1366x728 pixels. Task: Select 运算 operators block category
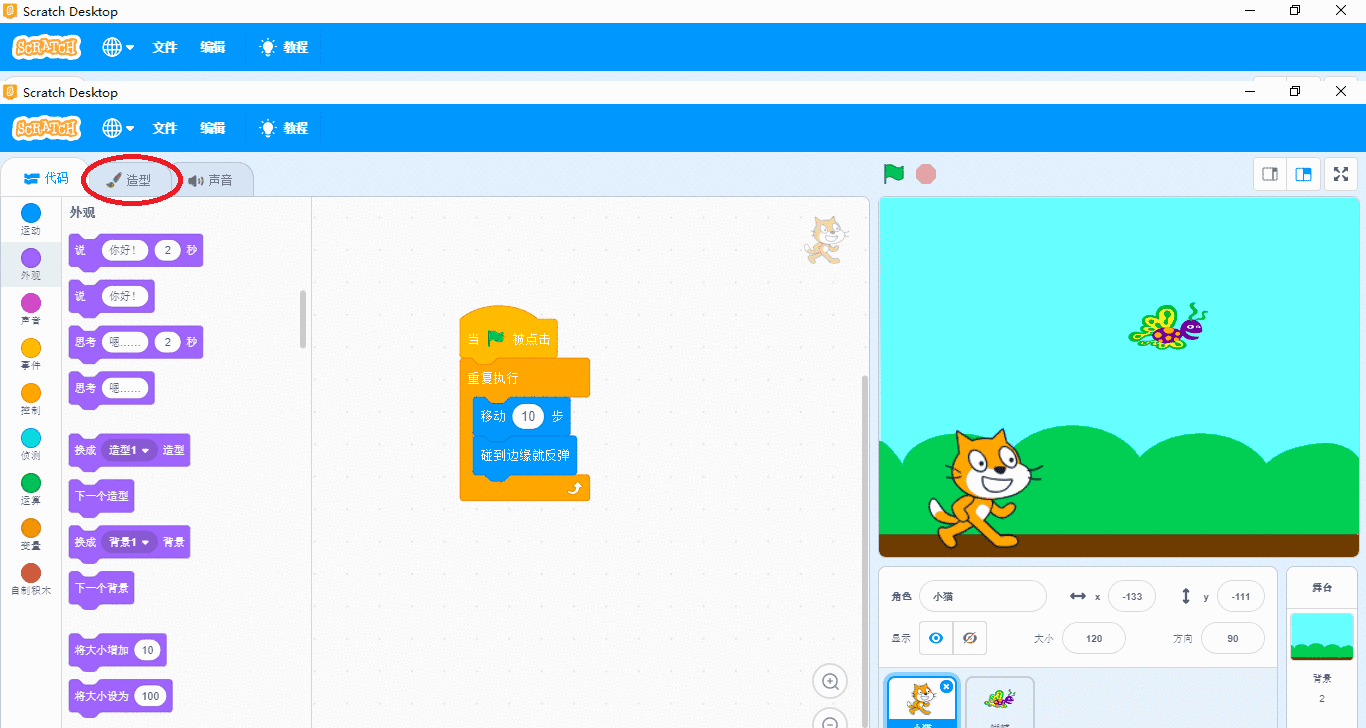pos(31,489)
